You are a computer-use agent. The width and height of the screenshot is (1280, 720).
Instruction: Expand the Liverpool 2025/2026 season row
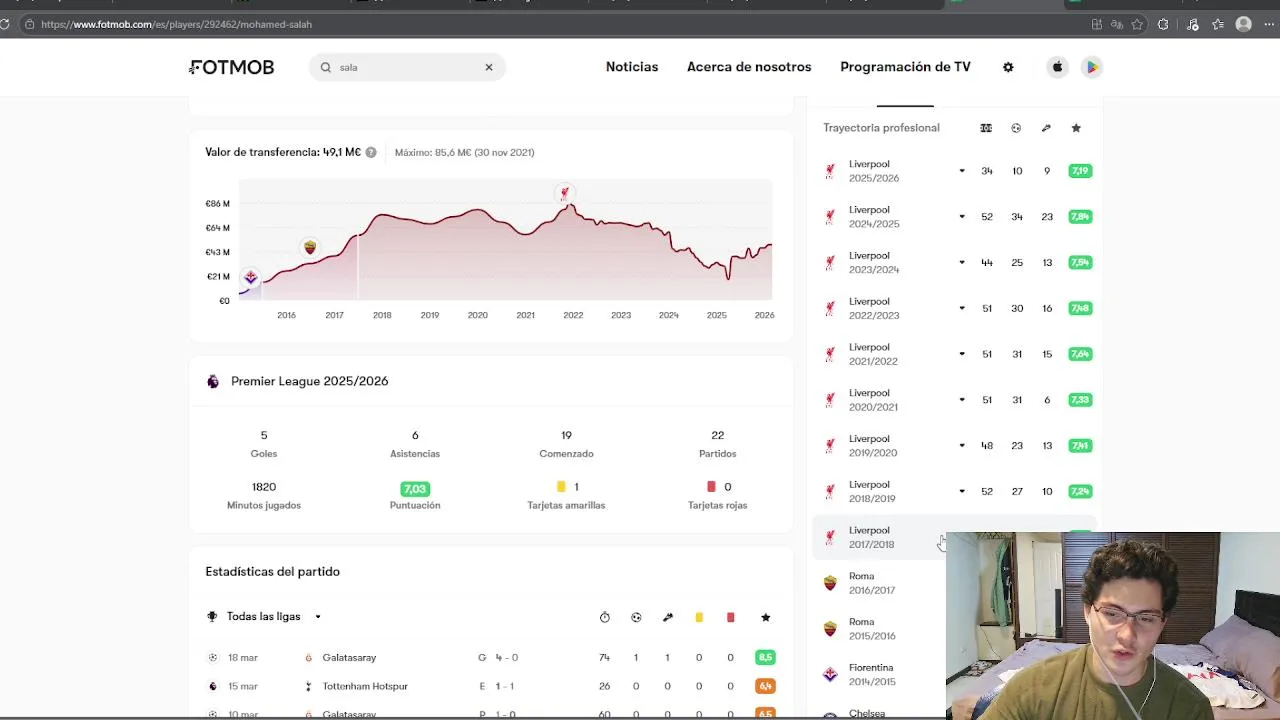click(x=962, y=171)
